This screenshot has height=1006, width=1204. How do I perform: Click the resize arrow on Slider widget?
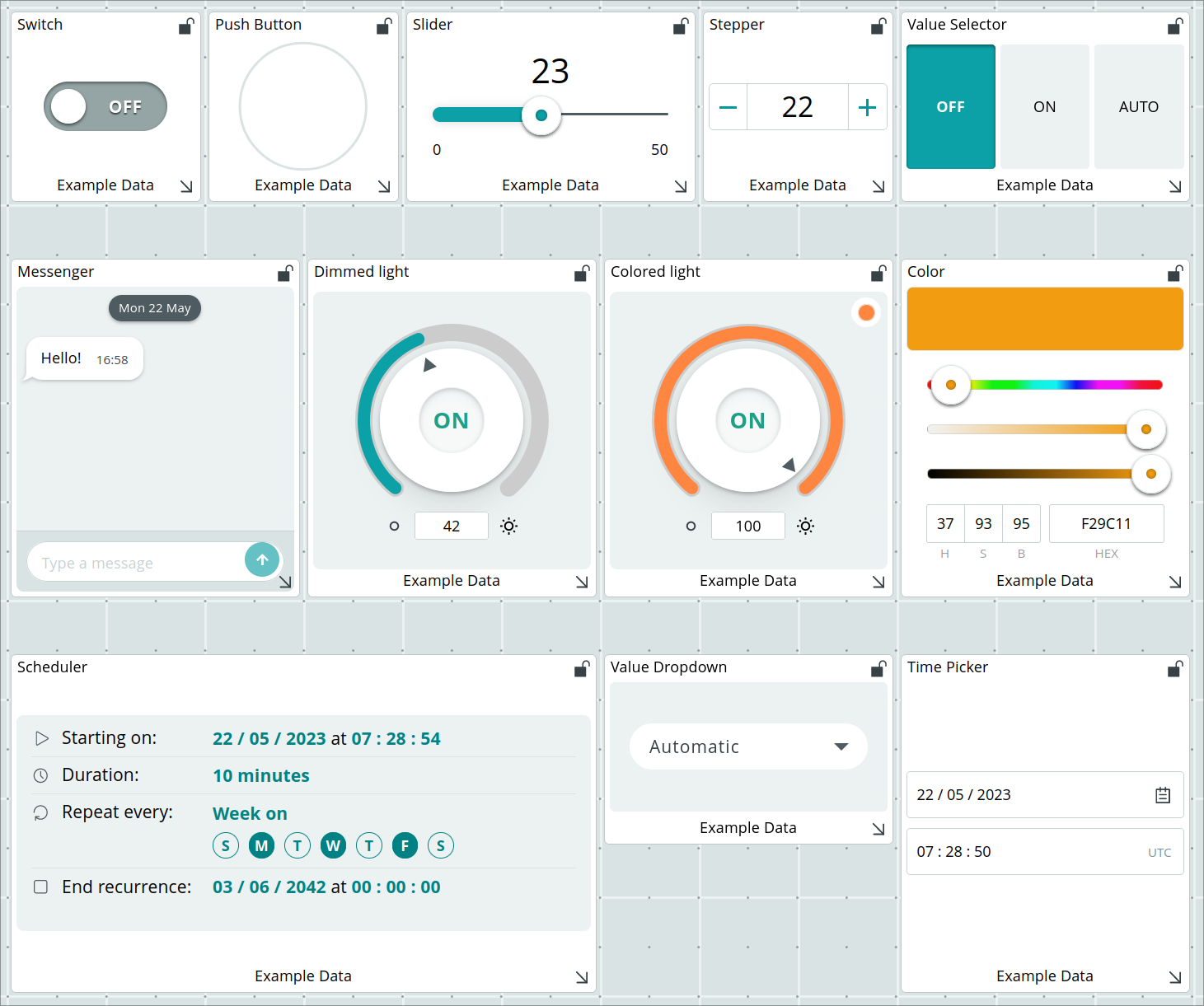coord(681,187)
